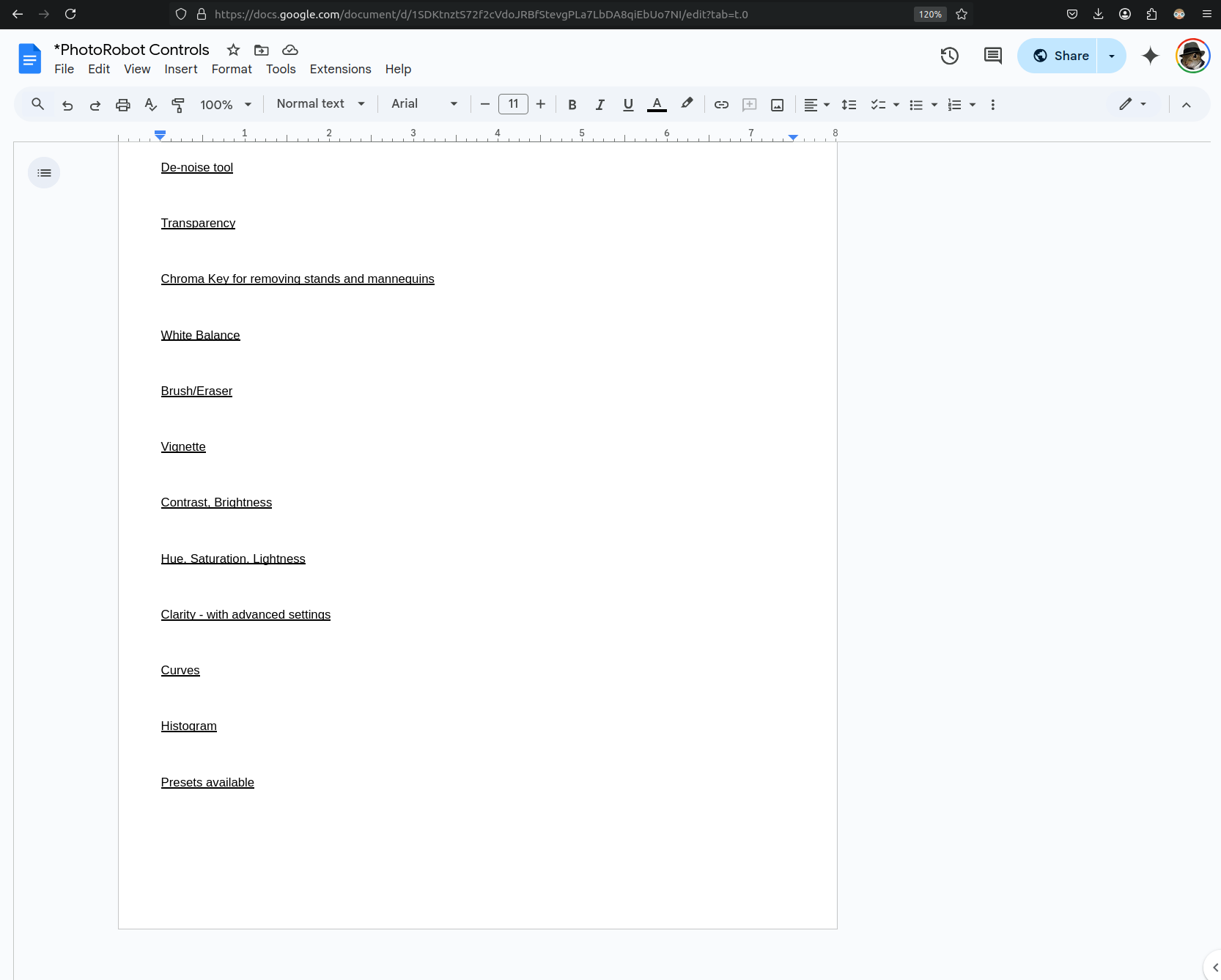This screenshot has height=980, width=1221.
Task: Open the Share quick actions arrow
Action: click(x=1112, y=56)
